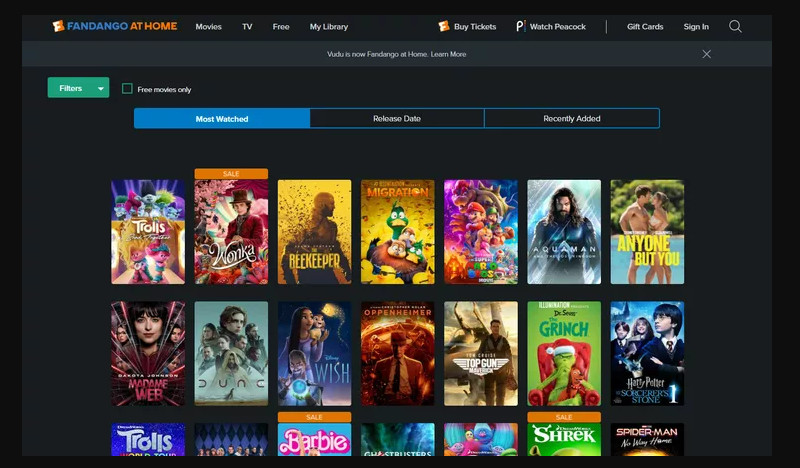The height and width of the screenshot is (468, 800).
Task: Open the Oppenheimer poster
Action: (x=398, y=354)
